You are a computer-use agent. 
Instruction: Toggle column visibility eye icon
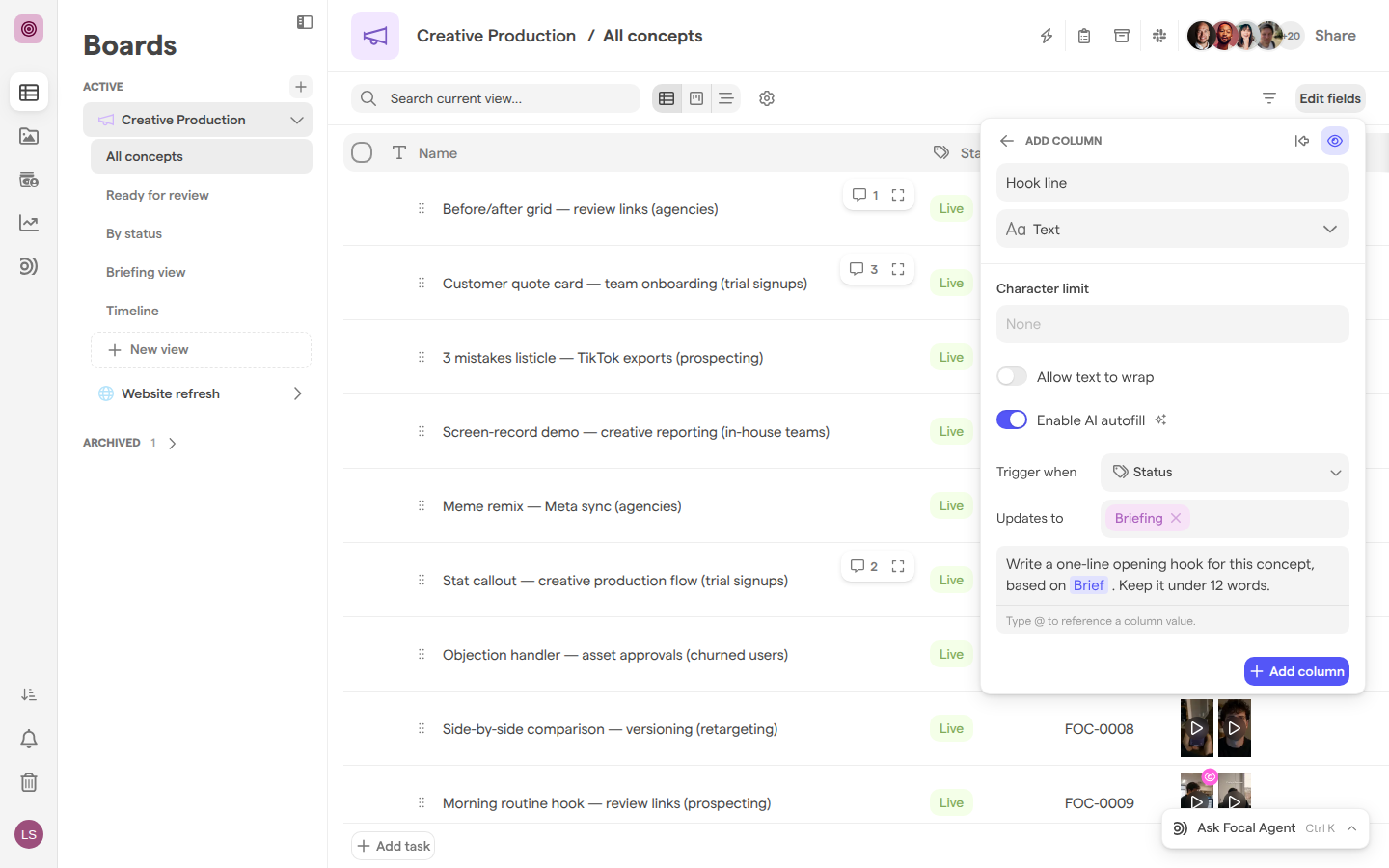(x=1335, y=141)
